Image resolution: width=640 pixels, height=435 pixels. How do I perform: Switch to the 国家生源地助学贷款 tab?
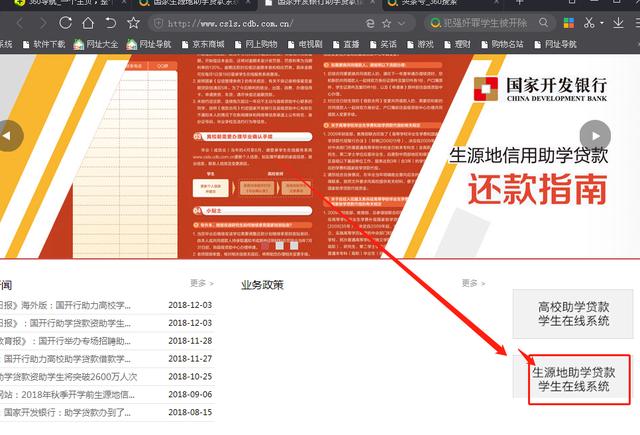(x=194, y=4)
